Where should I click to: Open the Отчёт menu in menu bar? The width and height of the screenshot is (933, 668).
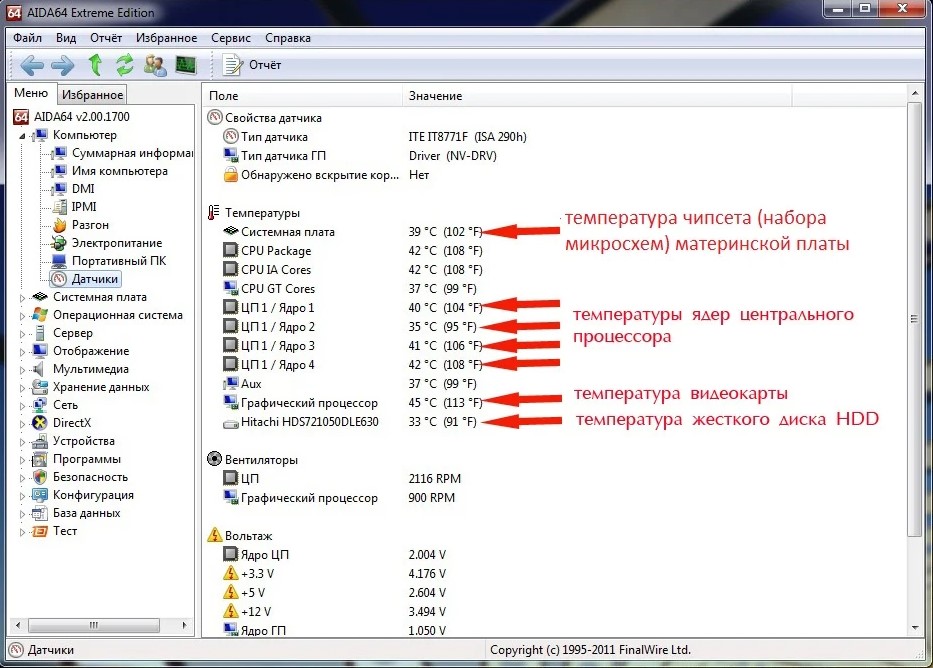click(x=106, y=38)
